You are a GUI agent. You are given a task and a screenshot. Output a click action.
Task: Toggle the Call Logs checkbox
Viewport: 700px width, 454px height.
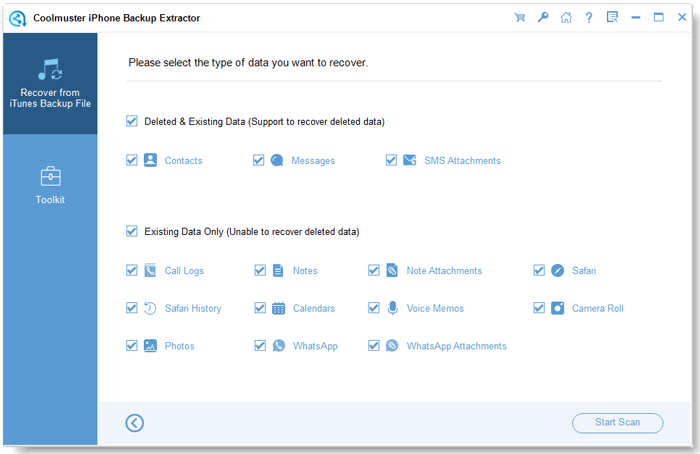point(132,271)
